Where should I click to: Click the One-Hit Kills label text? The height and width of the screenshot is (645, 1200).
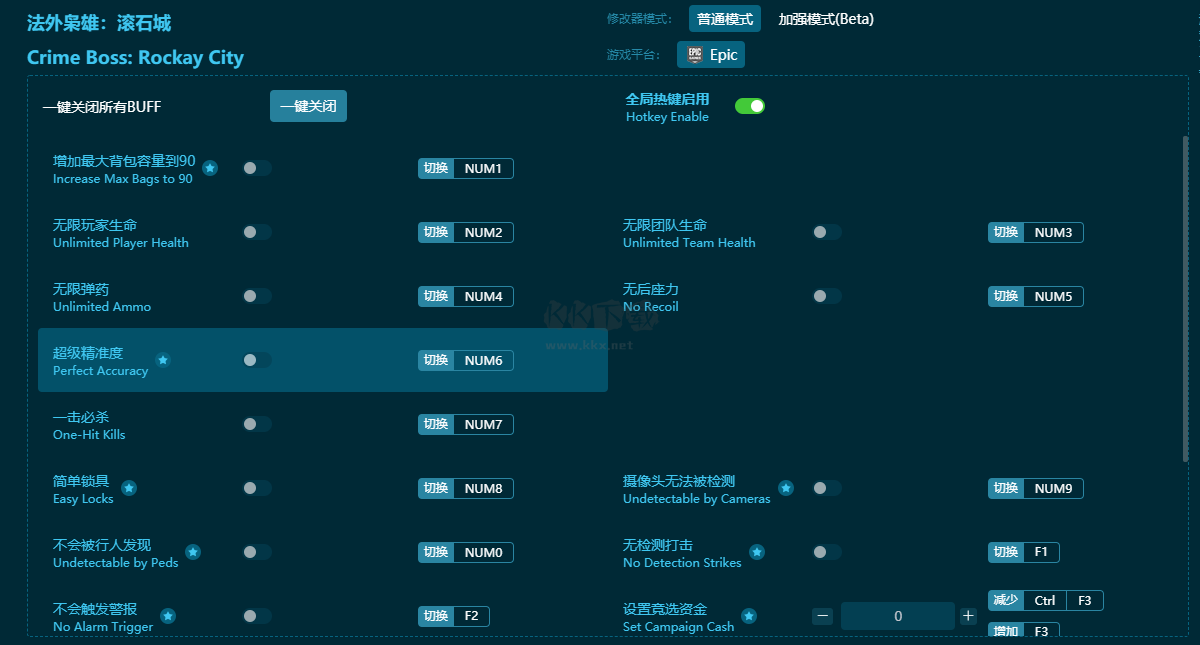[x=89, y=435]
